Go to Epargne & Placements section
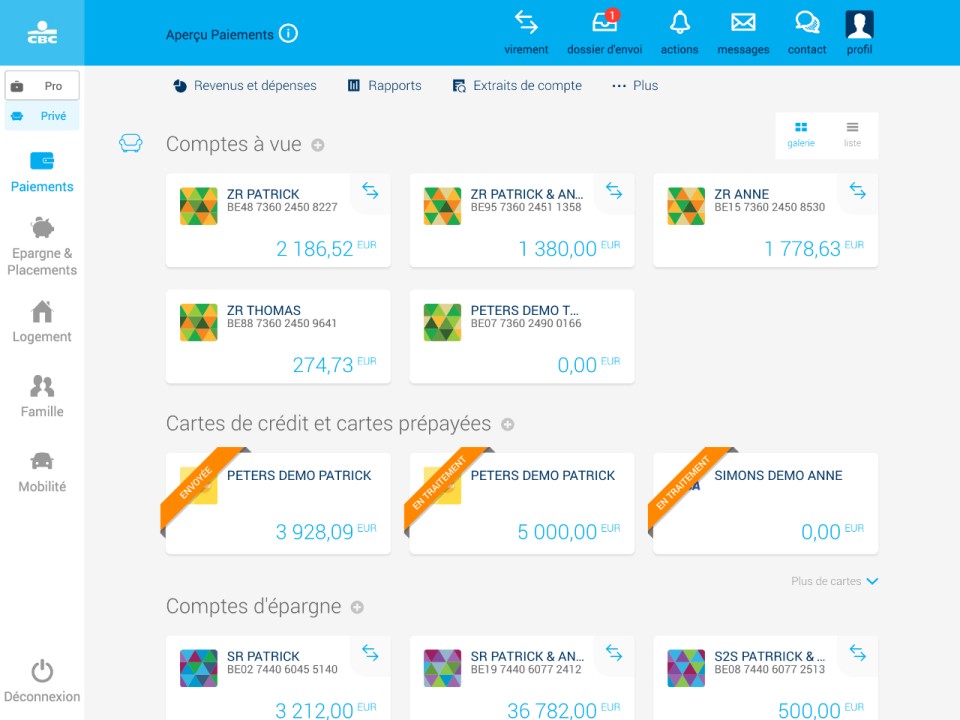This screenshot has height=720, width=960. pos(42,245)
